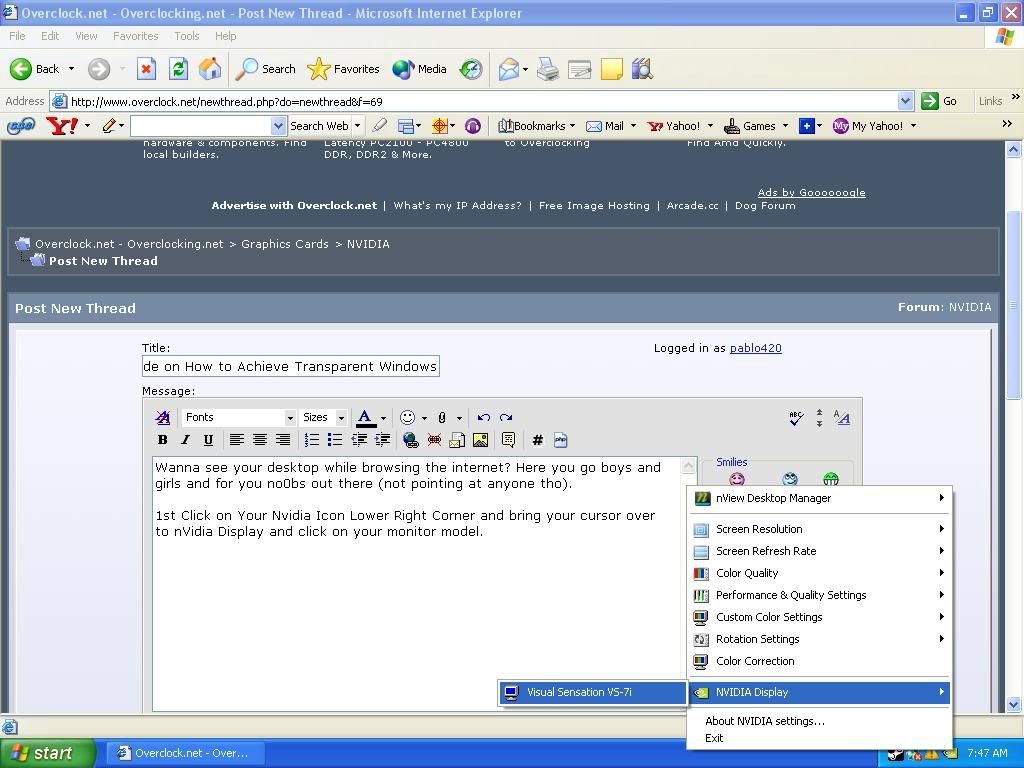
Task: Insert an image into the message
Action: click(480, 440)
